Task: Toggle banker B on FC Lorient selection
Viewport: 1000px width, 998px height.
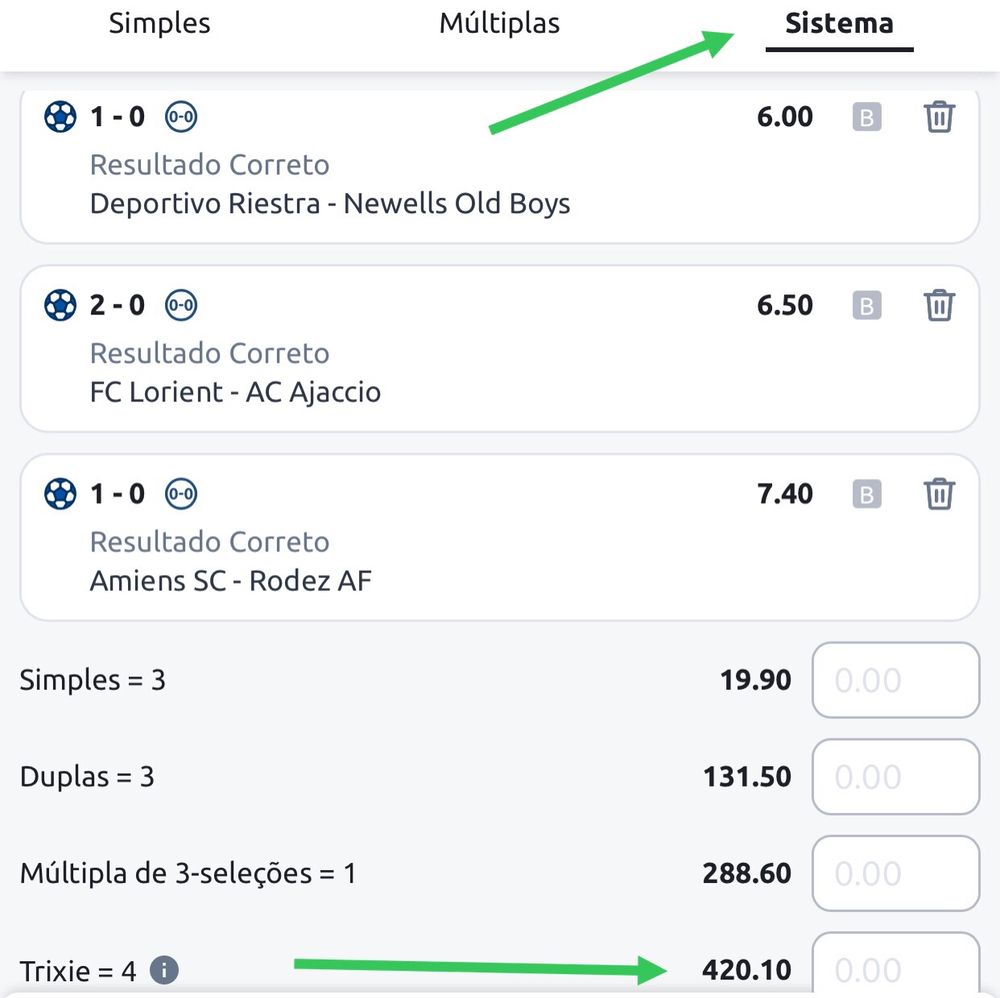Action: pos(866,305)
